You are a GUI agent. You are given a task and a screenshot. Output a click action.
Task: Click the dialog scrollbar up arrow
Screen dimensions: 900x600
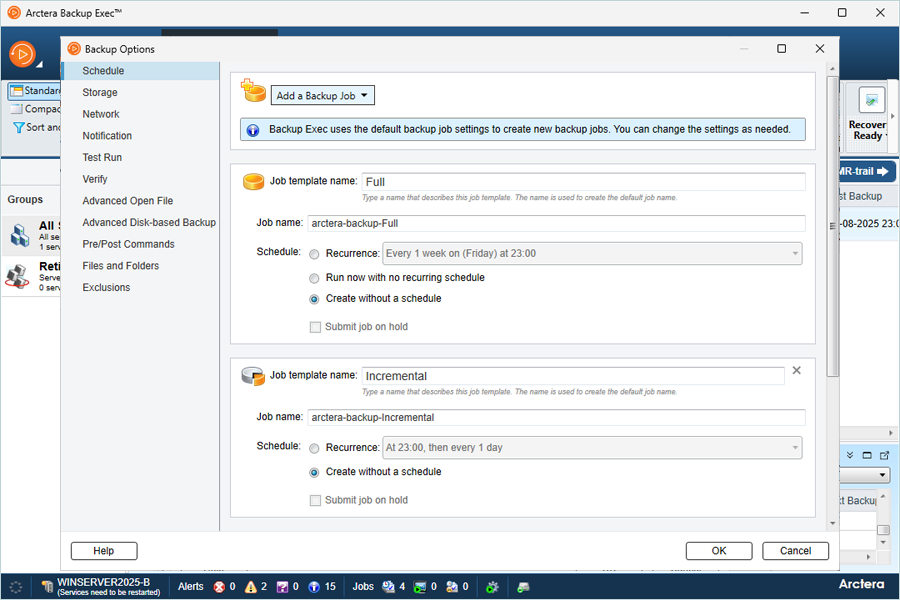(832, 69)
